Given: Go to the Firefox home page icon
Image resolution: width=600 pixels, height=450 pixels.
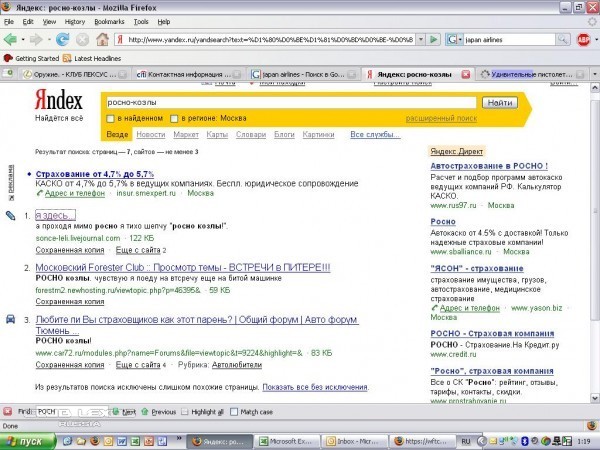Looking at the screenshot, I should pyautogui.click(x=102, y=40).
